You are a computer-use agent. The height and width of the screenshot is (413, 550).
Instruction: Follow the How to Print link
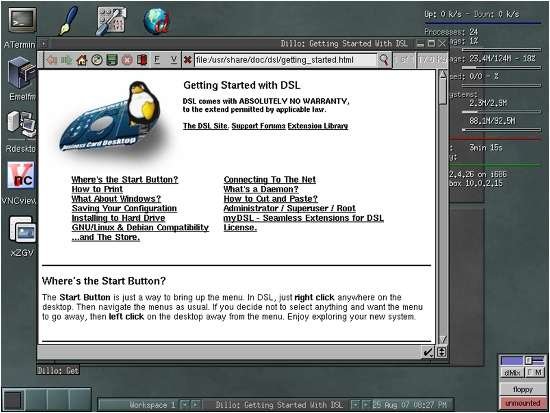pos(97,189)
